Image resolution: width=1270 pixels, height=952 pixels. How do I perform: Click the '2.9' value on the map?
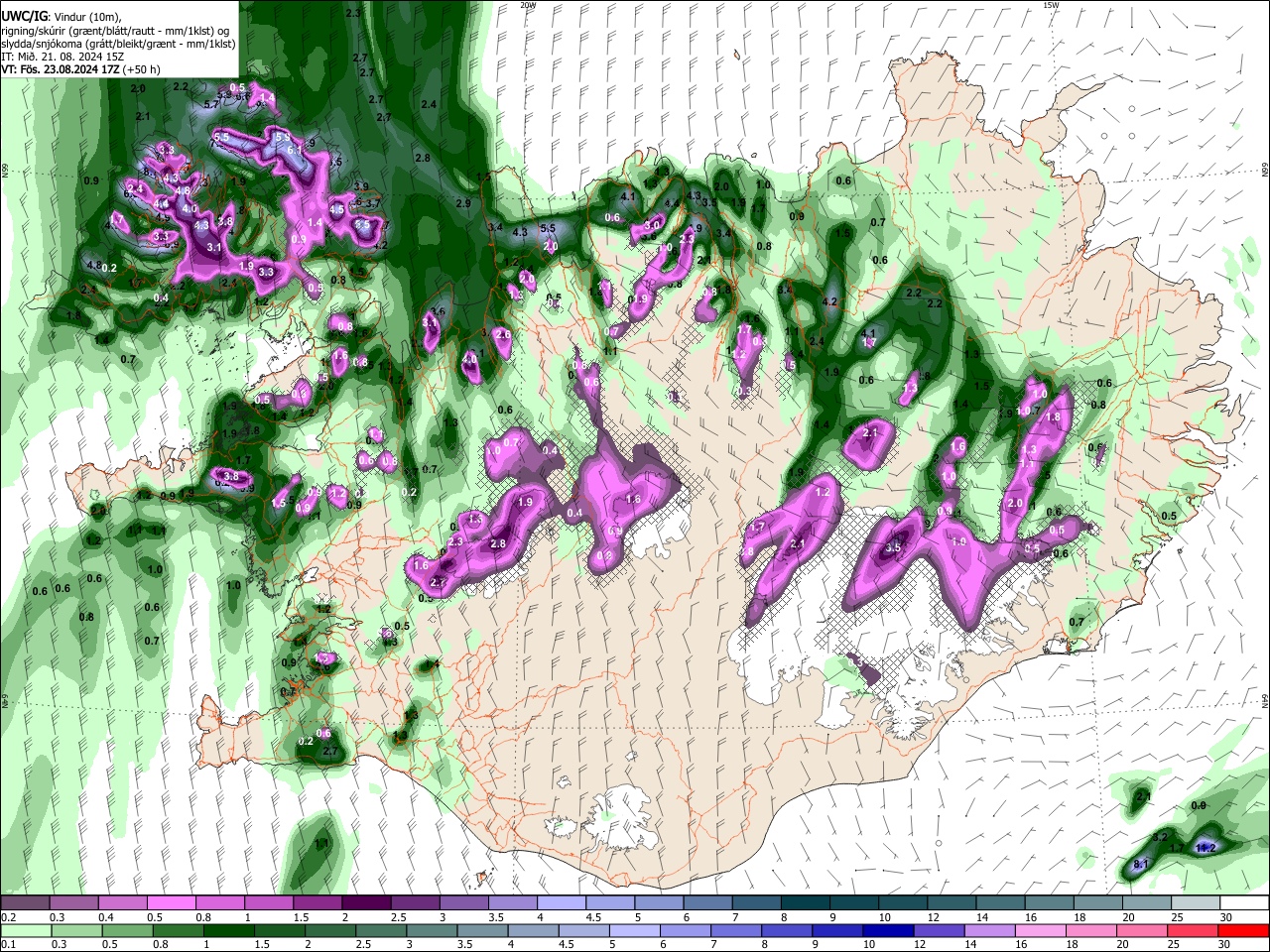[x=462, y=203]
